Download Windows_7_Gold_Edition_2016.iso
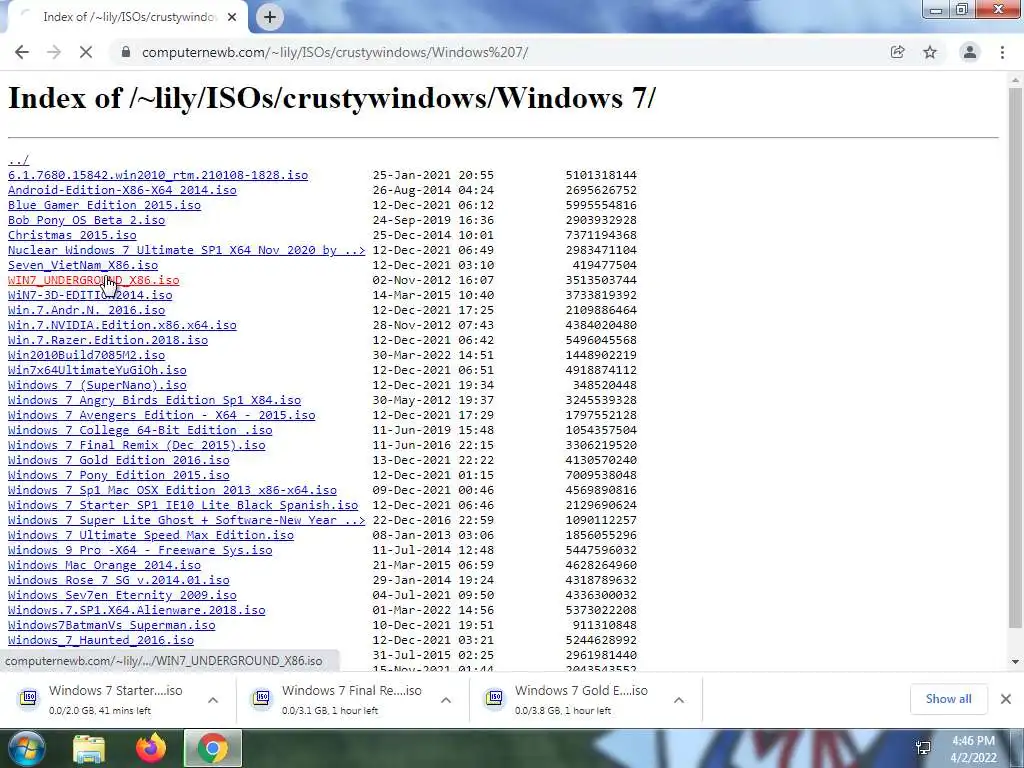 119,460
